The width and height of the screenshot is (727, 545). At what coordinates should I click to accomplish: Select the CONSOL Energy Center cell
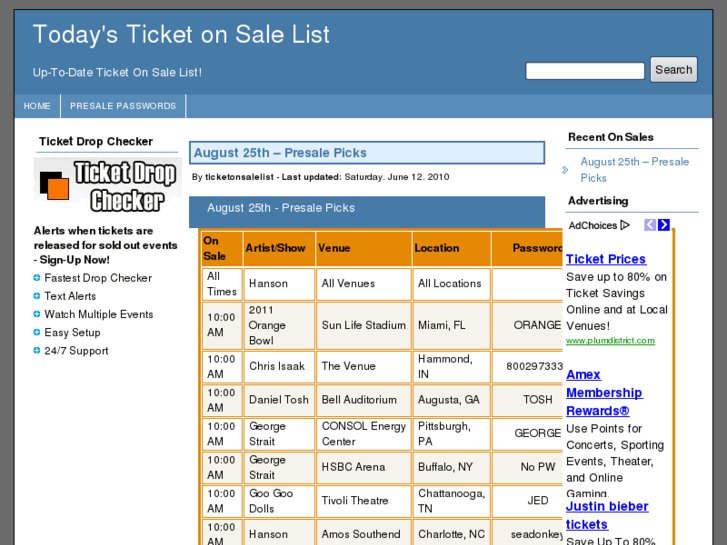tap(364, 434)
